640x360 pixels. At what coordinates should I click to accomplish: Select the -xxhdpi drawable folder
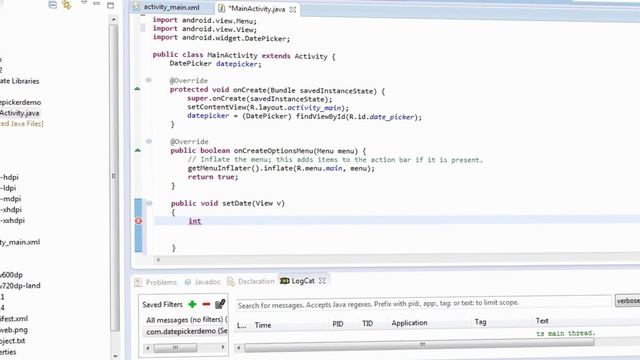point(12,220)
